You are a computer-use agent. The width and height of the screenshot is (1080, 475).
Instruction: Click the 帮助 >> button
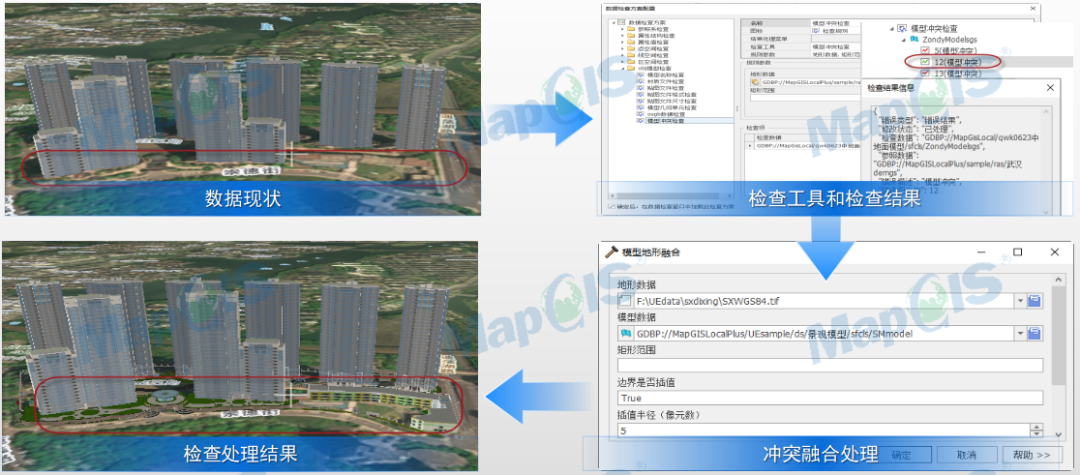[1032, 455]
